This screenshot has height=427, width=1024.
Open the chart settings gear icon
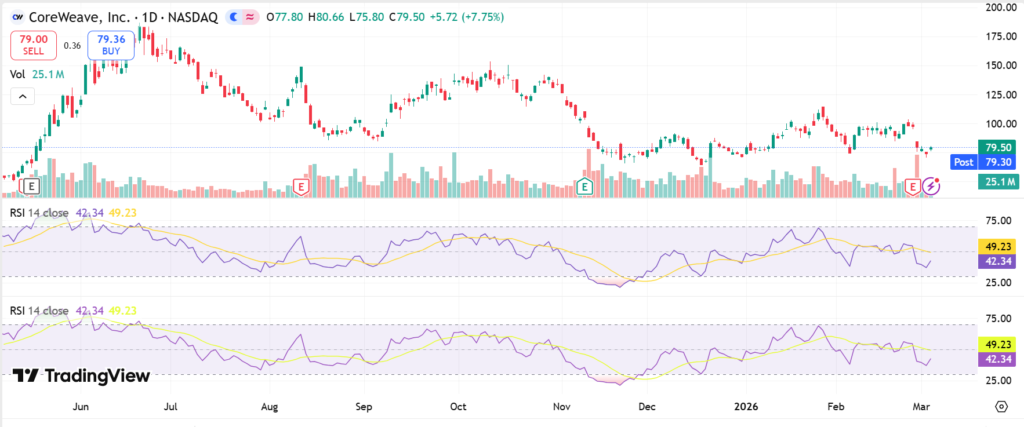(x=1001, y=407)
